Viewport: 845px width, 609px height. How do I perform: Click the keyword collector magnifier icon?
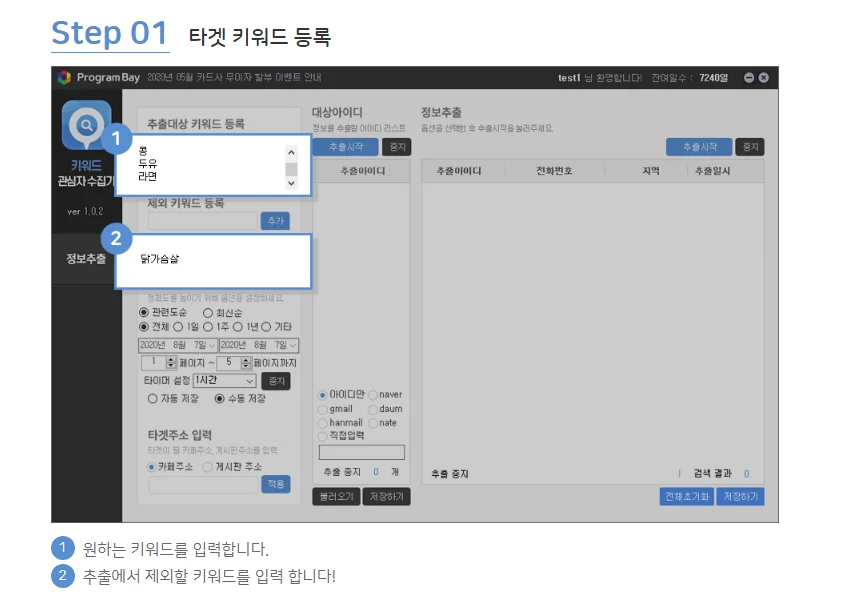[x=86, y=125]
